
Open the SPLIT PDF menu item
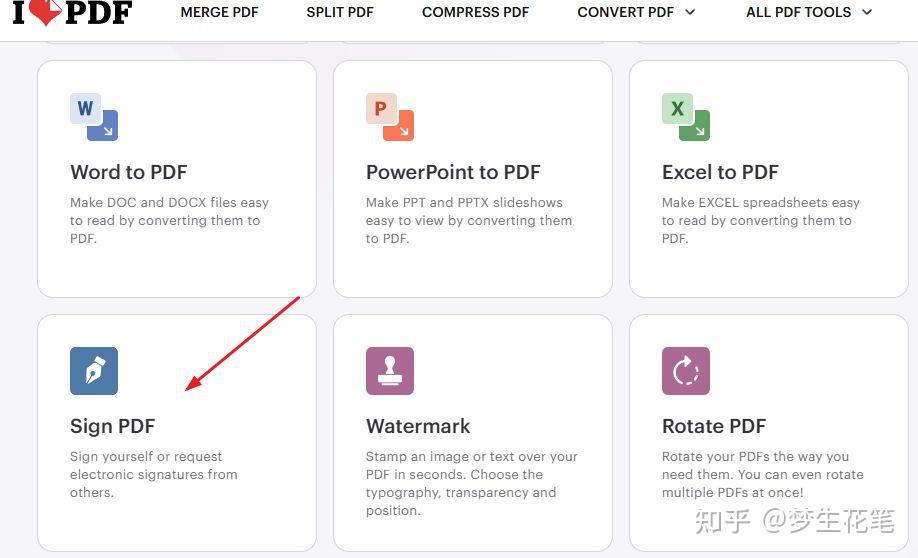tap(340, 12)
